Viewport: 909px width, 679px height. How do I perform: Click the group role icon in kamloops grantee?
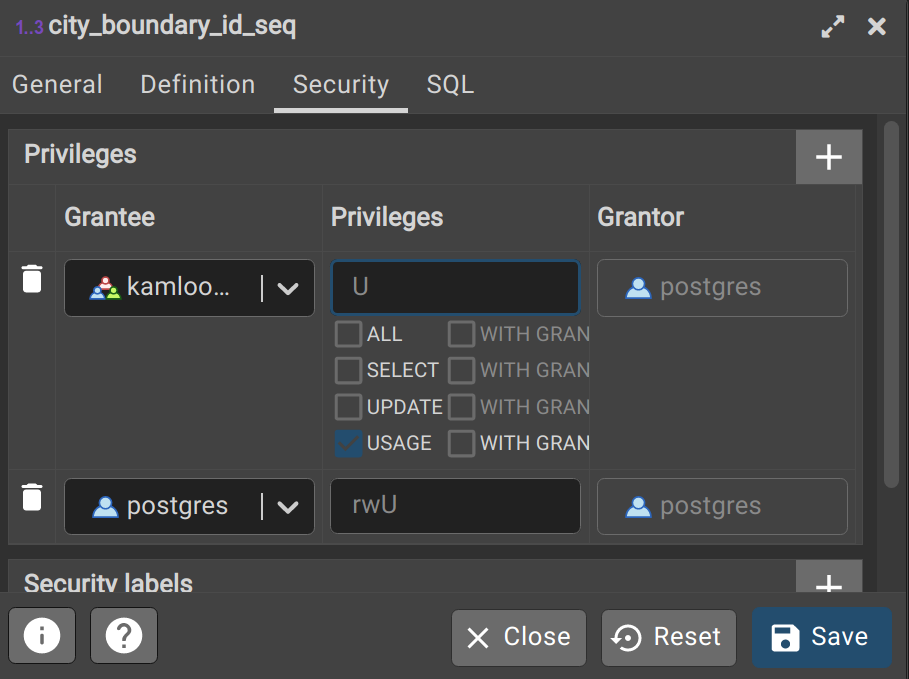(105, 288)
